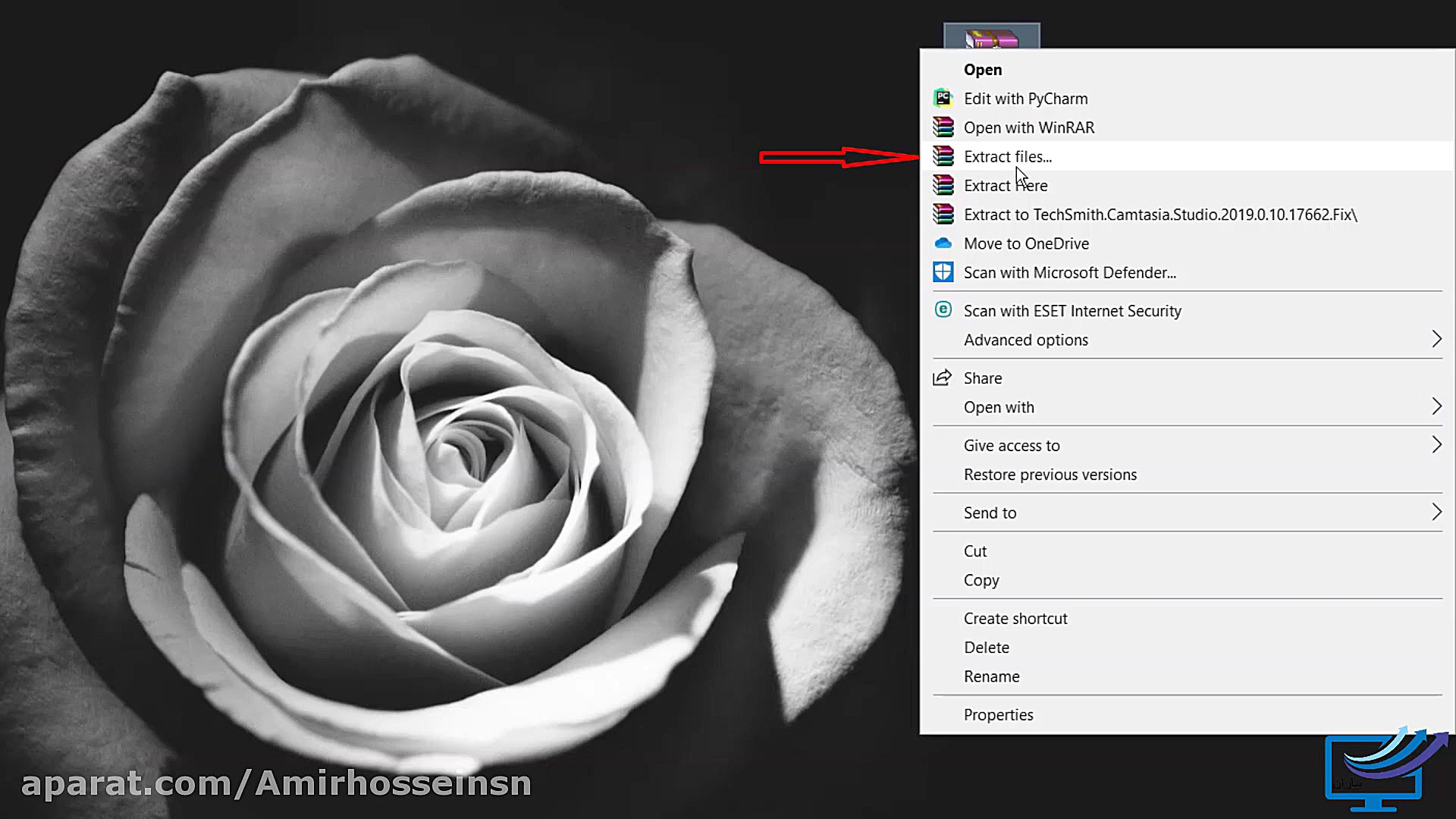Expand the Open with submenu arrow

1436,406
